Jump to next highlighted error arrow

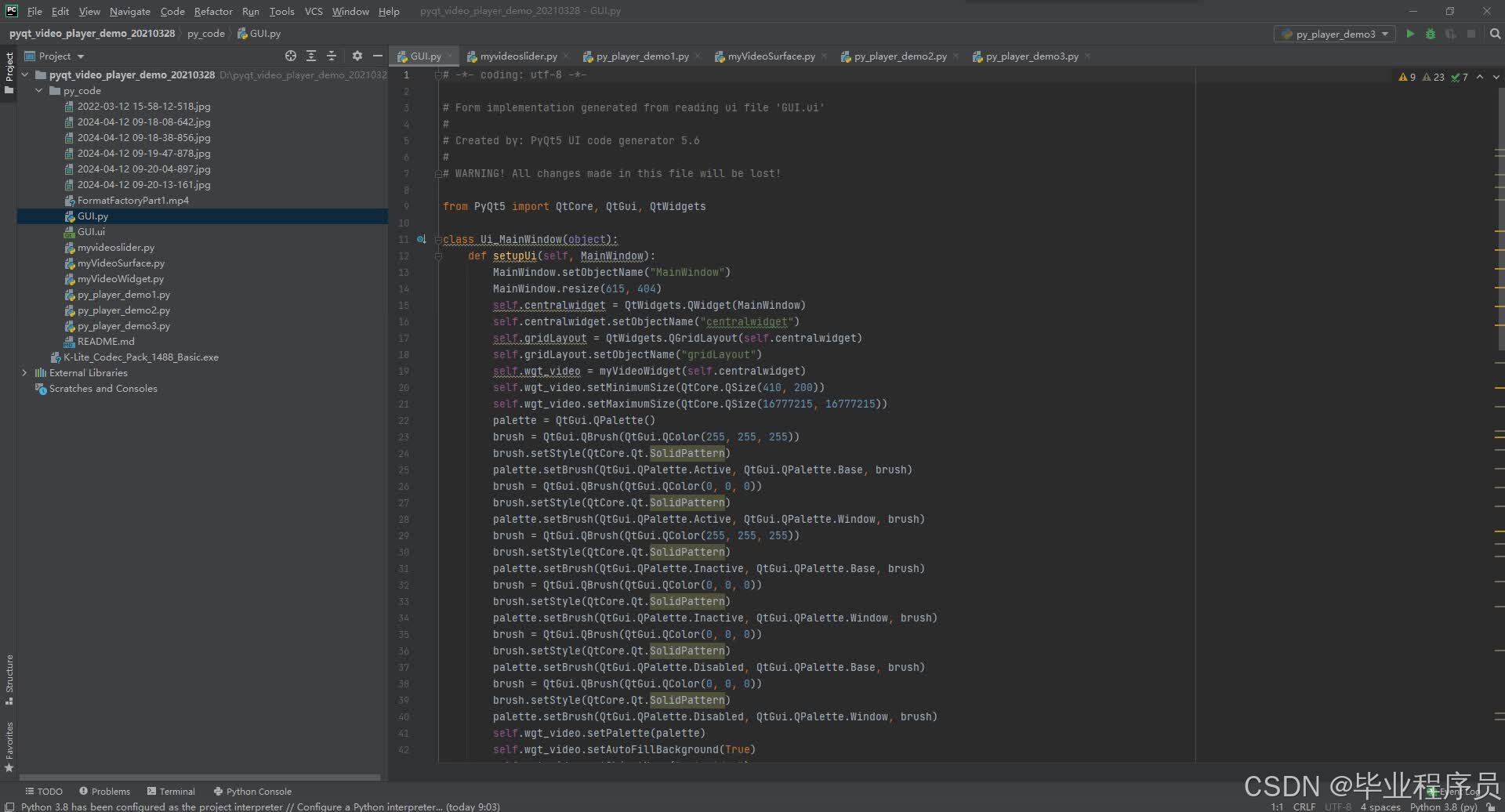pos(1496,77)
